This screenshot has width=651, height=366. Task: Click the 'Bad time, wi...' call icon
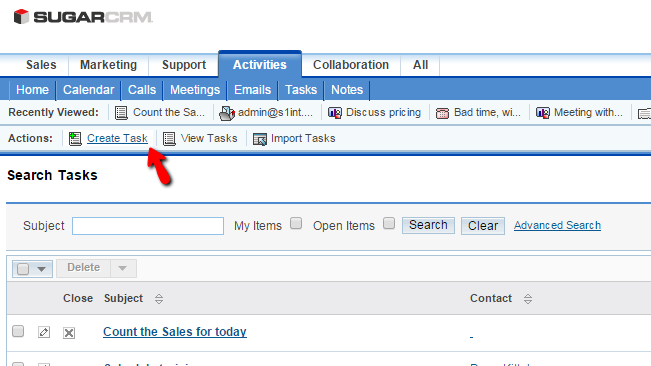click(442, 113)
